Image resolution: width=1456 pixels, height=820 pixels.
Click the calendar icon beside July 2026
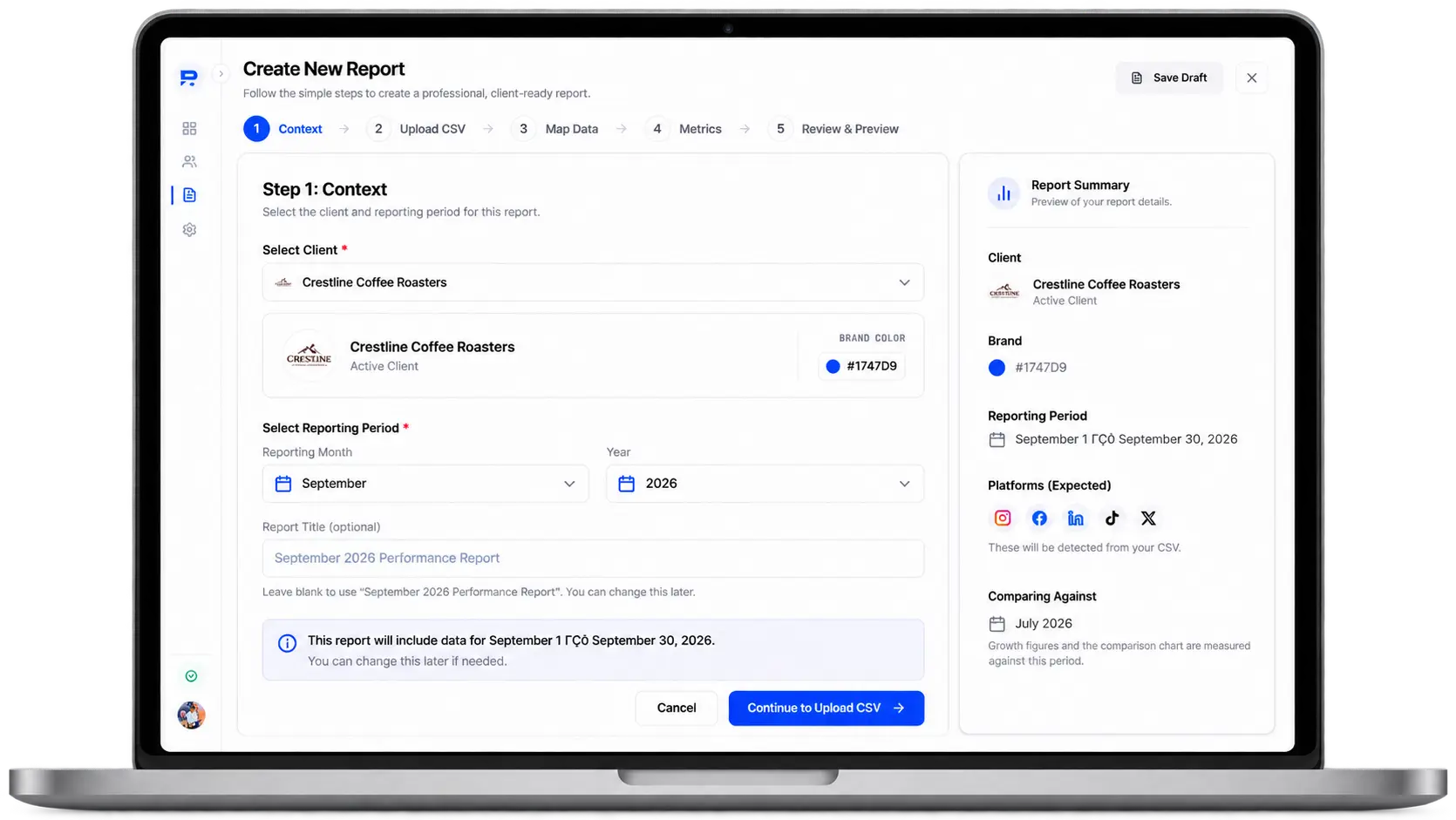[997, 624]
